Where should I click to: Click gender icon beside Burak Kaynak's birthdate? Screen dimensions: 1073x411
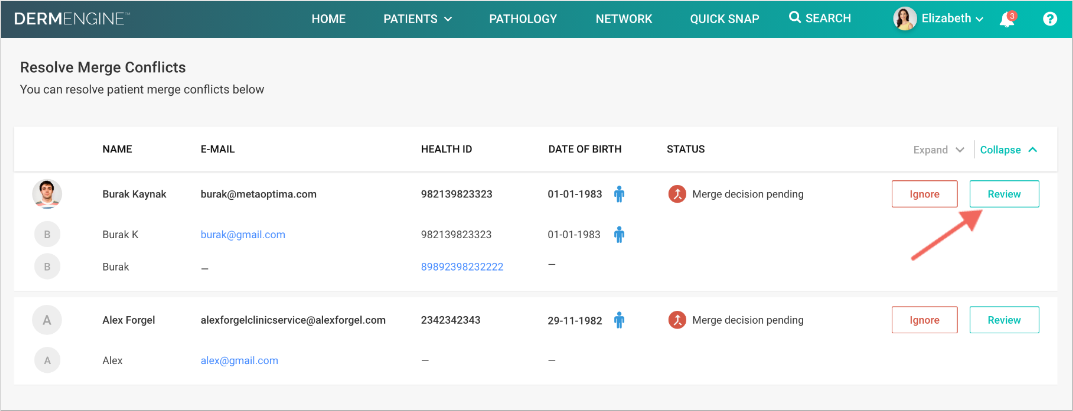click(619, 194)
